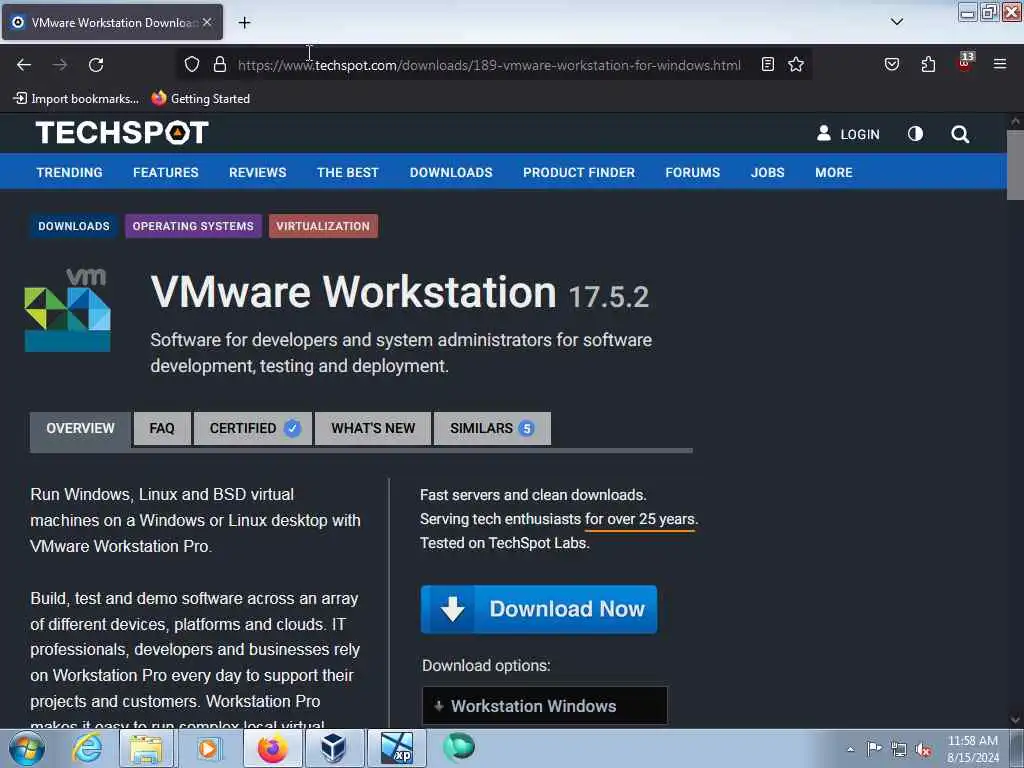Viewport: 1024px width, 768px height.
Task: Open the Windows Start button
Action: [27, 748]
